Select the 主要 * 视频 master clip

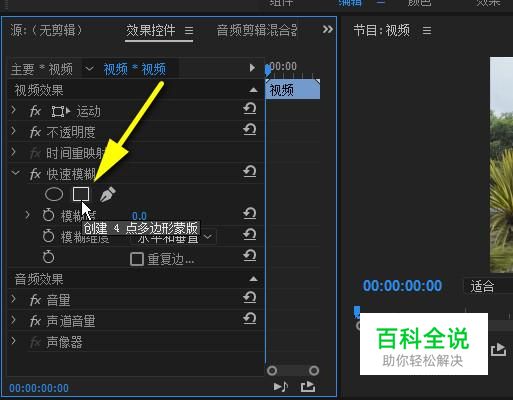42,69
